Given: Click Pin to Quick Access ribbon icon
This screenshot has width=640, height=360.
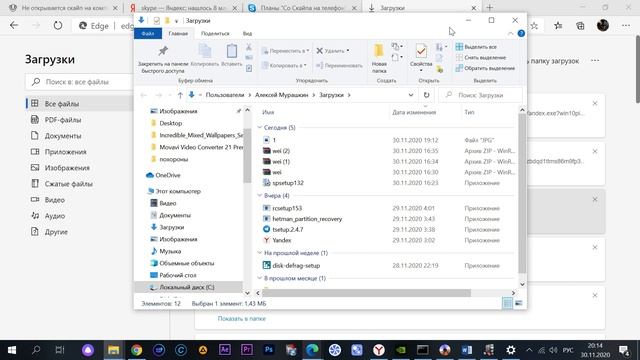Looking at the screenshot, I should pyautogui.click(x=163, y=51).
